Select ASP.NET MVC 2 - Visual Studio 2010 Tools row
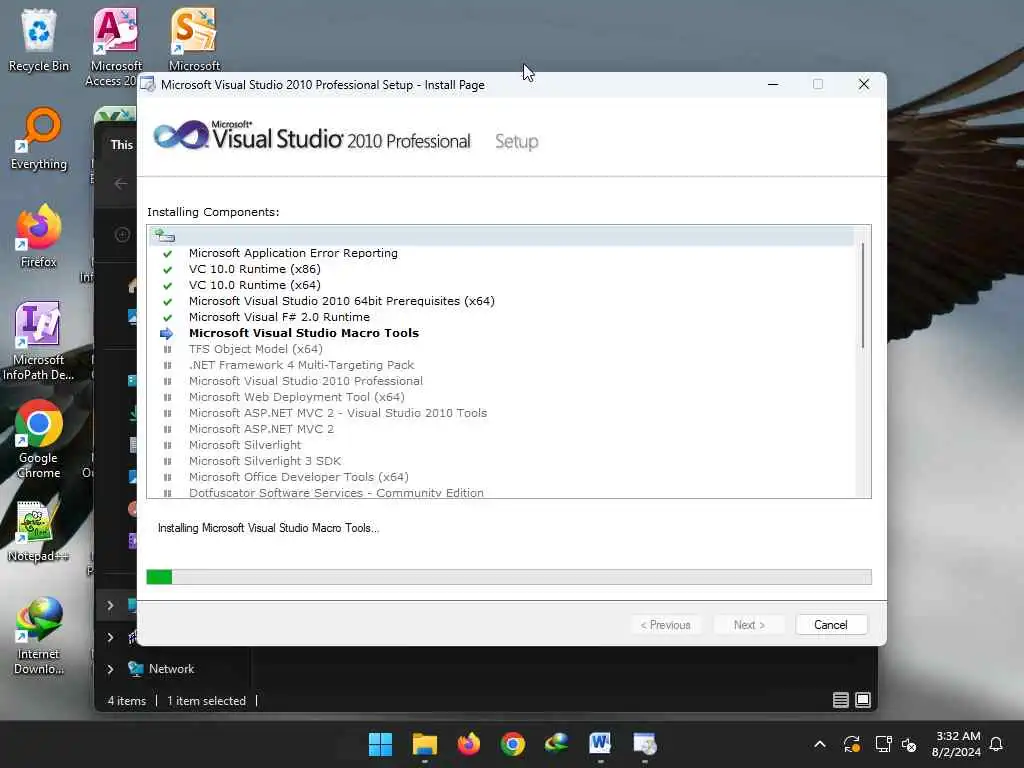1024x768 pixels. pyautogui.click(x=338, y=413)
